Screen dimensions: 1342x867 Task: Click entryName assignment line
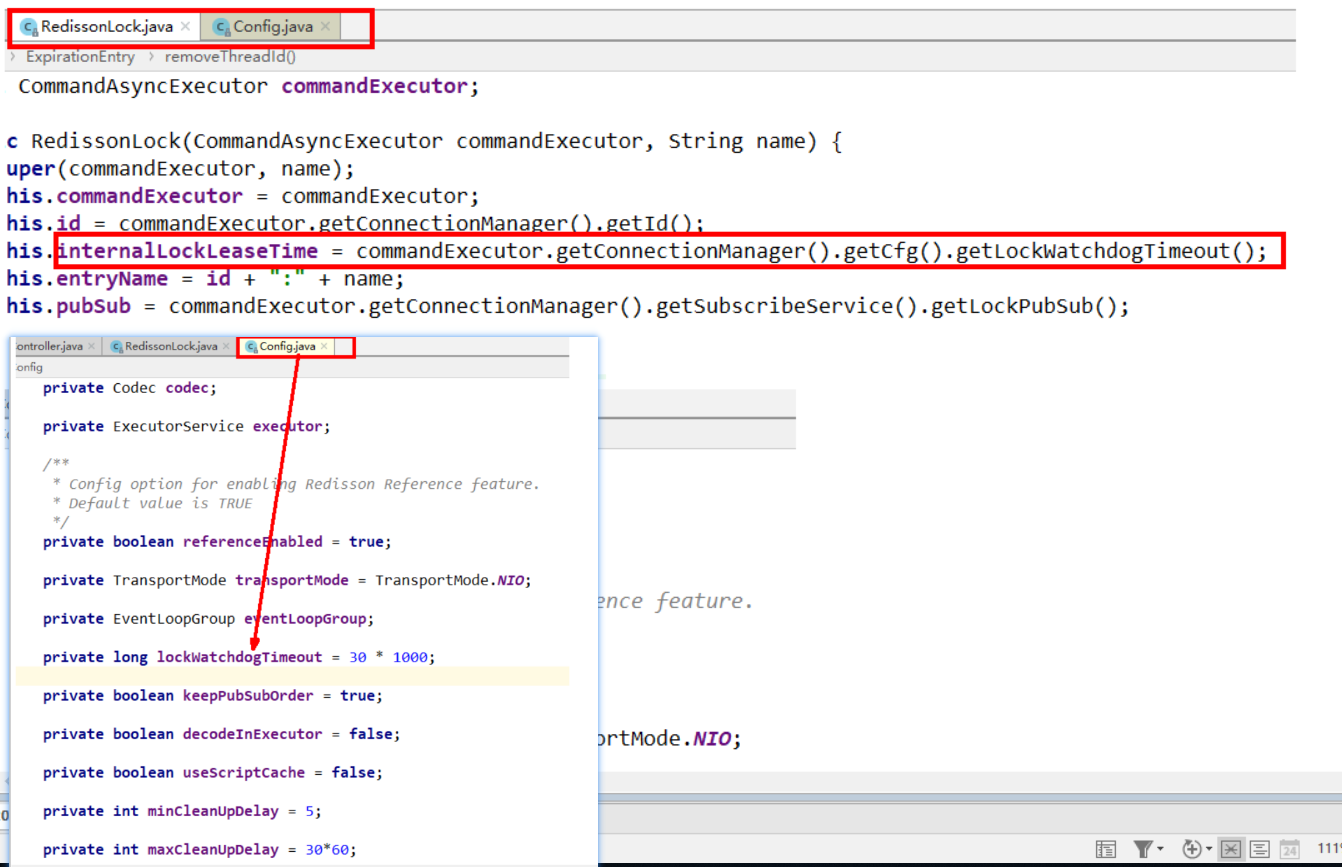pyautogui.click(x=205, y=278)
